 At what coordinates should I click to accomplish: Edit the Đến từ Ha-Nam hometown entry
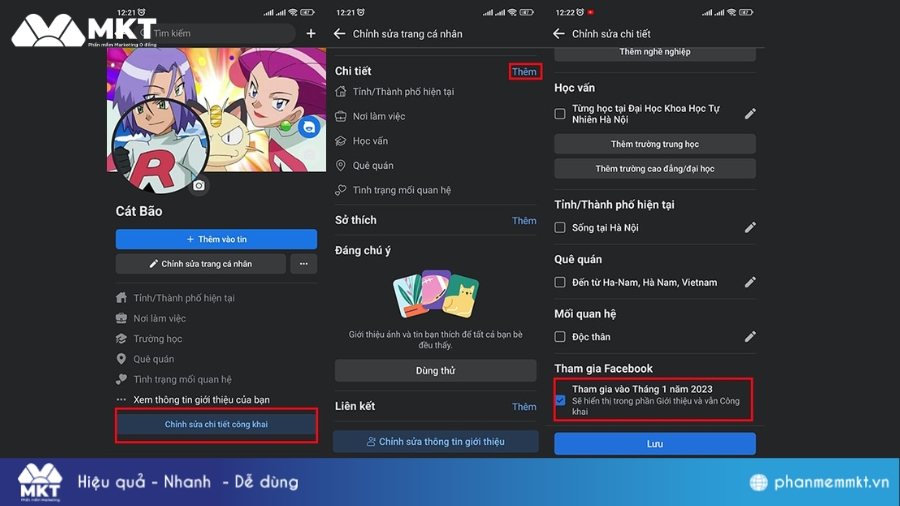tap(750, 282)
